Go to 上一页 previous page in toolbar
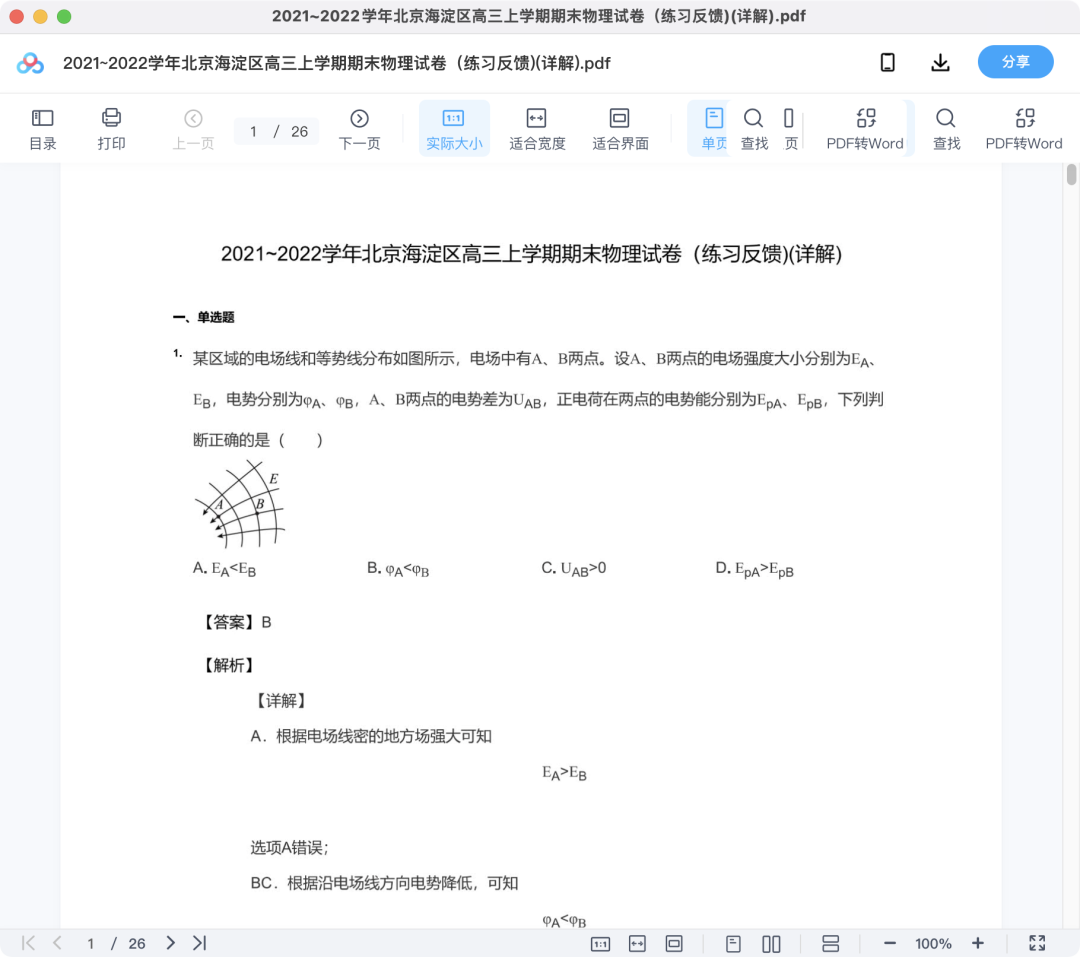This screenshot has height=957, width=1080. [x=194, y=129]
